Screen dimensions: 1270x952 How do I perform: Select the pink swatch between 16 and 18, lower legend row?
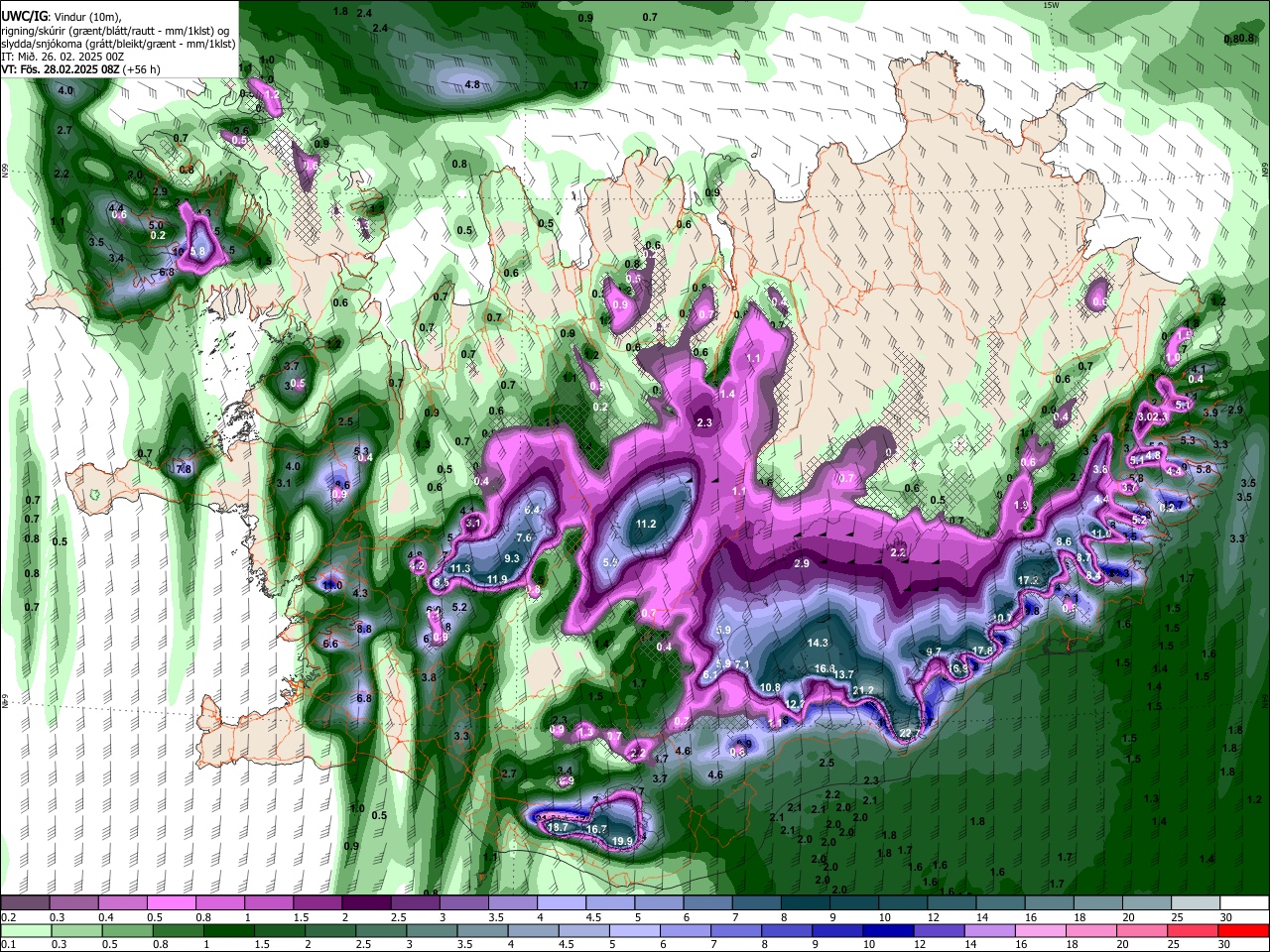(x=1041, y=931)
